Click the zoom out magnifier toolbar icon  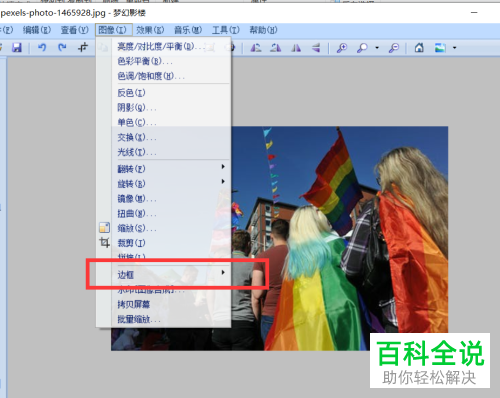pos(394,48)
